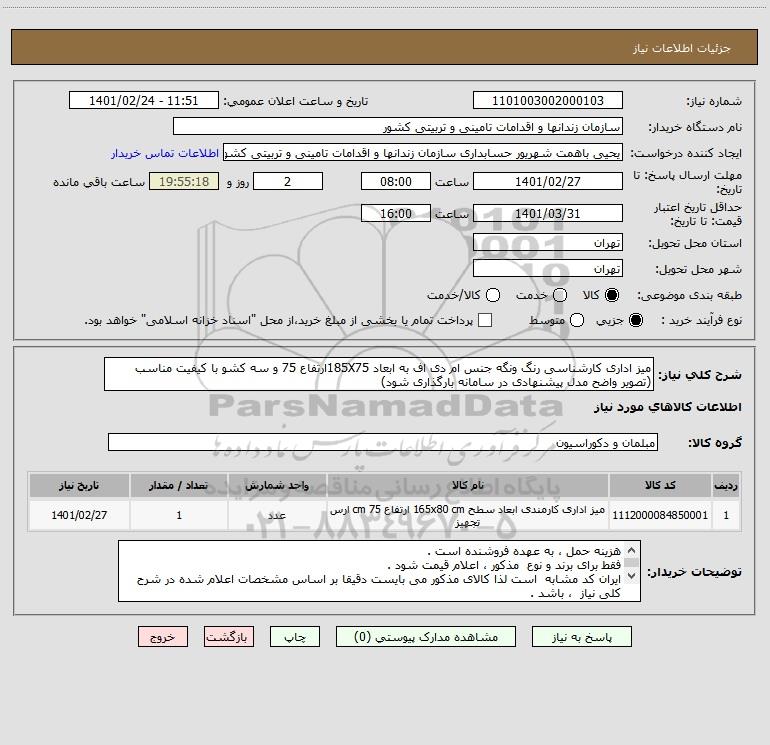This screenshot has height=745, width=770.
Task: Select the خدمت radio button
Action: (560, 295)
